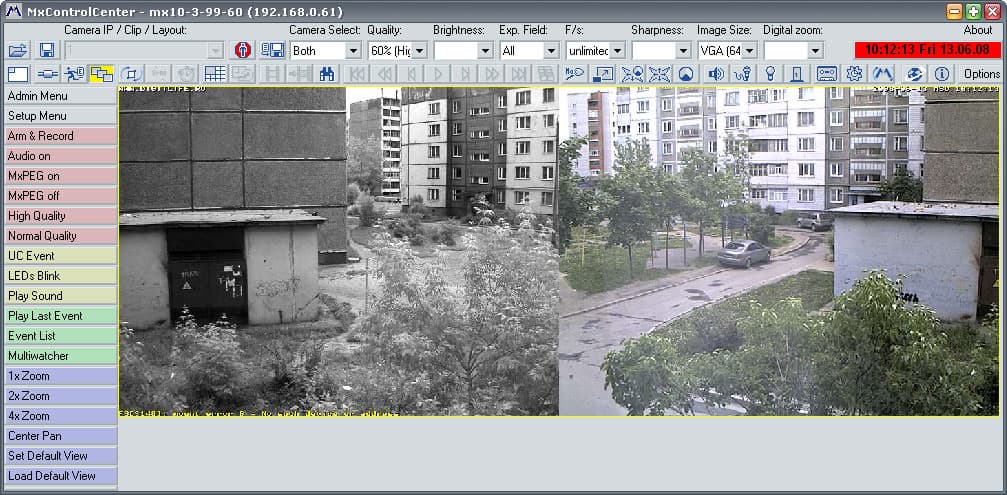Open the Setup Menu
The image size is (1007, 495).
click(x=60, y=116)
